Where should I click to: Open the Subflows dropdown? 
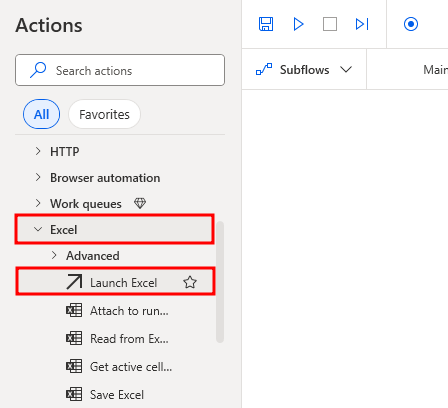pos(304,70)
